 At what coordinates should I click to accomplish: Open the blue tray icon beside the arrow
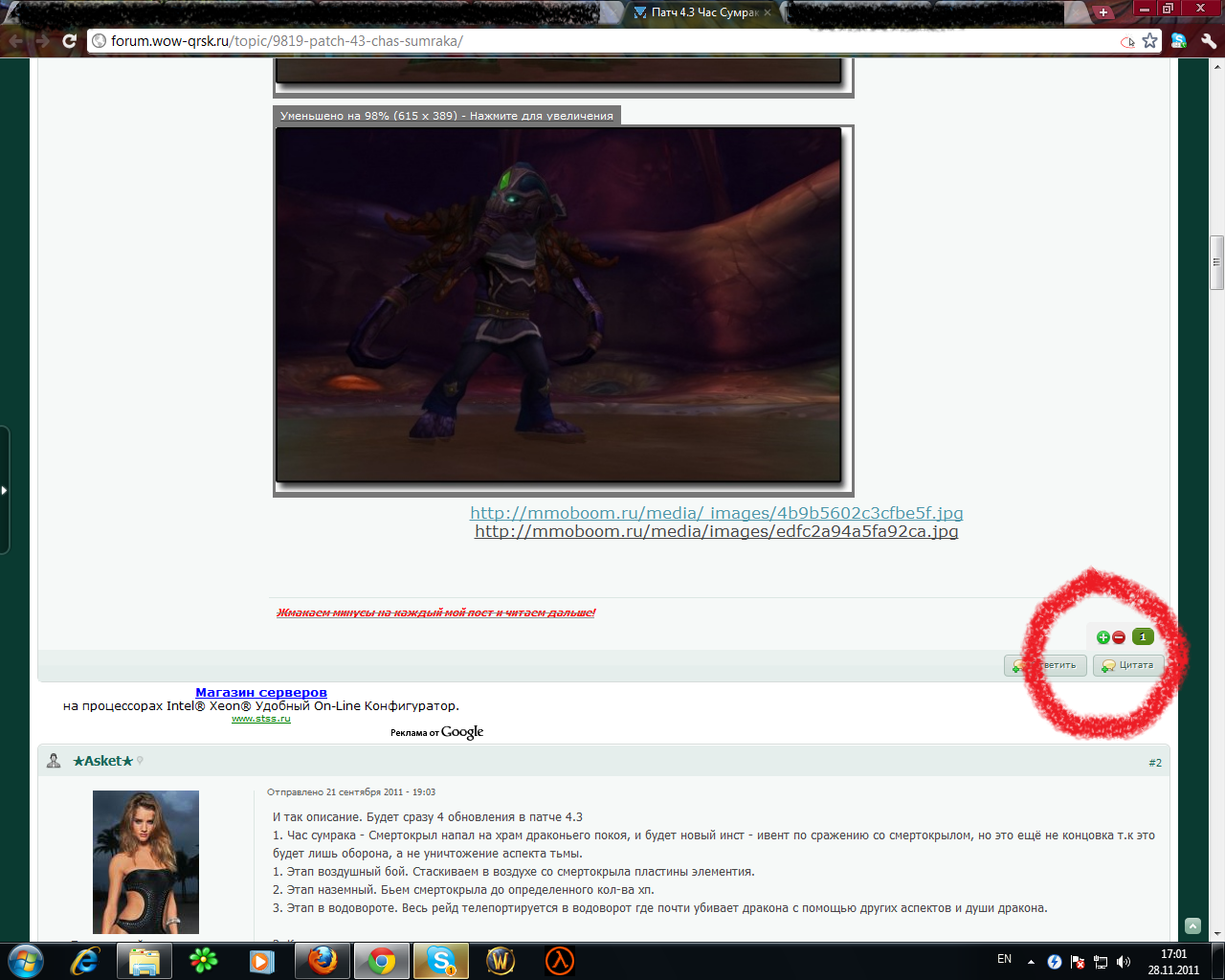click(1055, 962)
